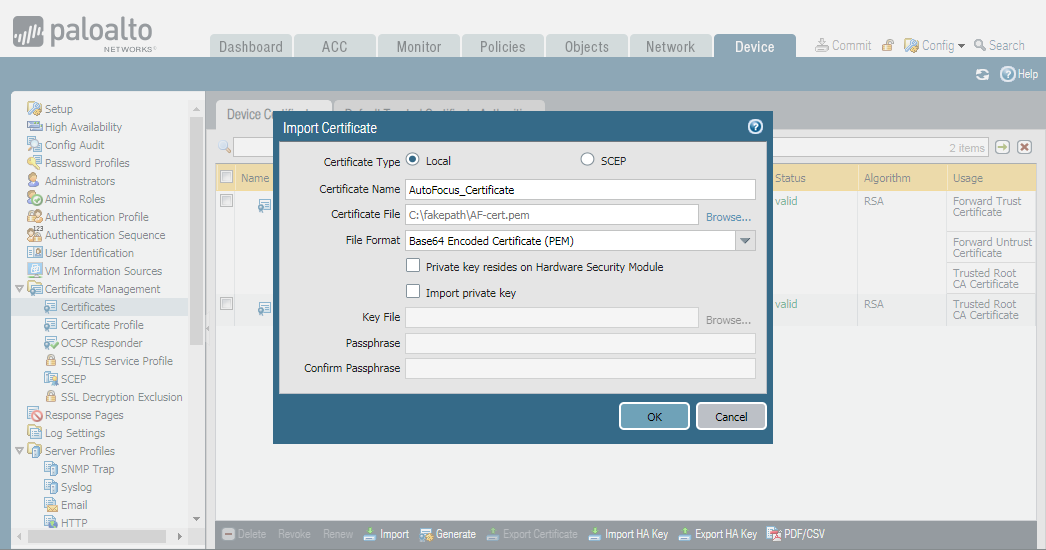Click the refresh icon near Help
The image size is (1046, 550).
pyautogui.click(x=982, y=74)
